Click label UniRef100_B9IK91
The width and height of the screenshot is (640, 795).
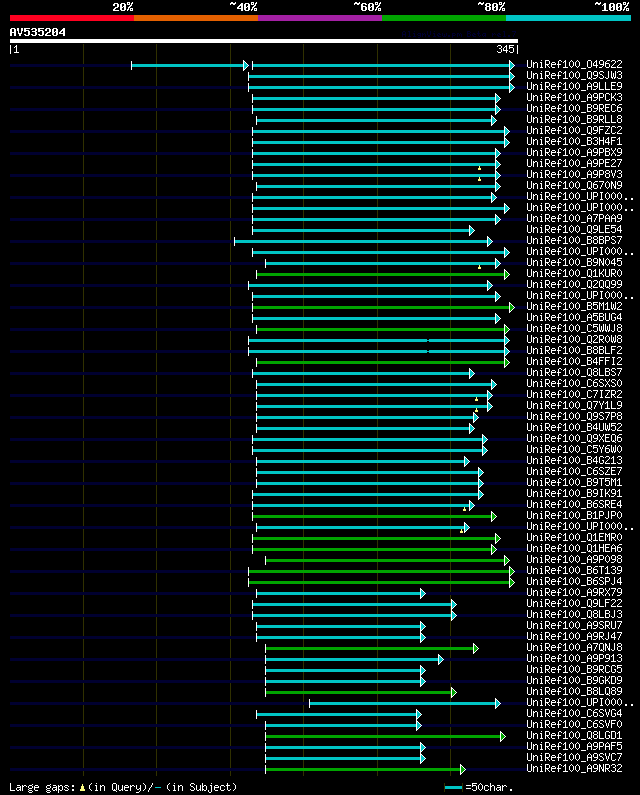[574, 493]
